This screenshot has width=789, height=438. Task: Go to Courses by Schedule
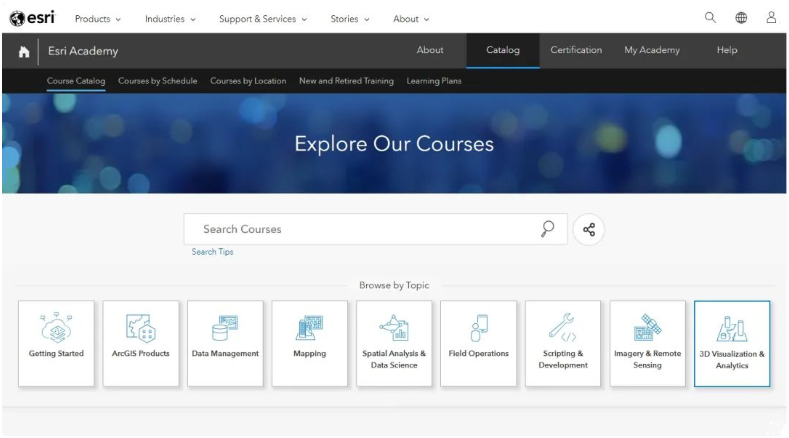pyautogui.click(x=157, y=81)
